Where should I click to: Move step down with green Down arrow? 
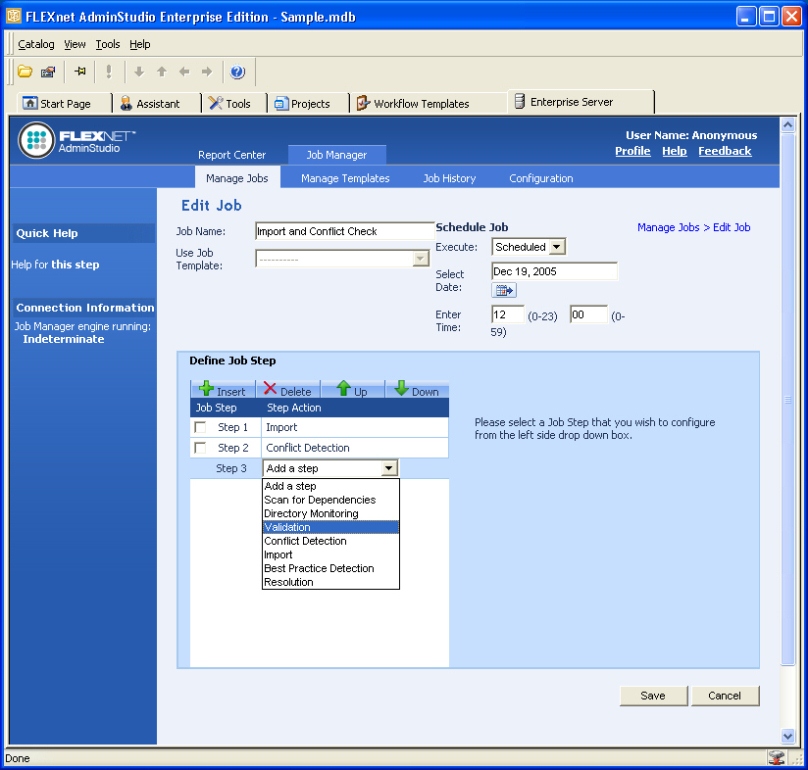pos(401,390)
